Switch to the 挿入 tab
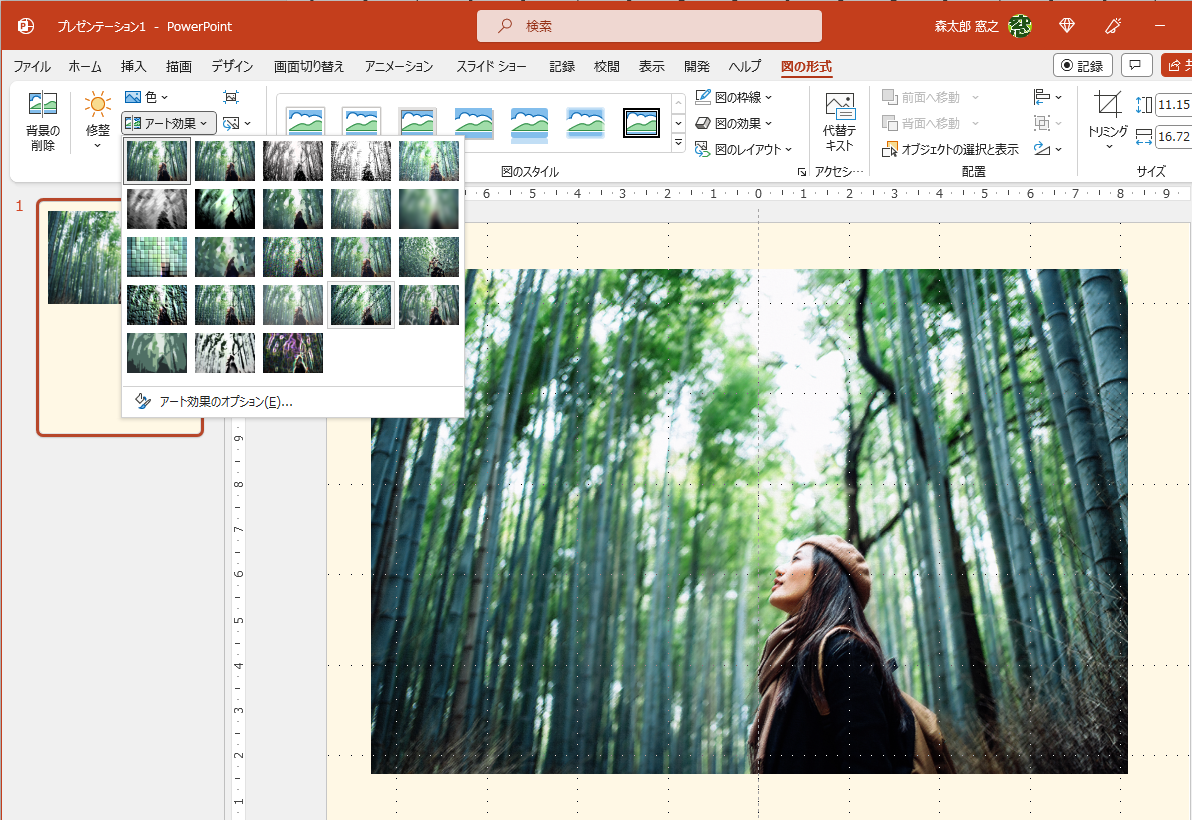 [133, 66]
